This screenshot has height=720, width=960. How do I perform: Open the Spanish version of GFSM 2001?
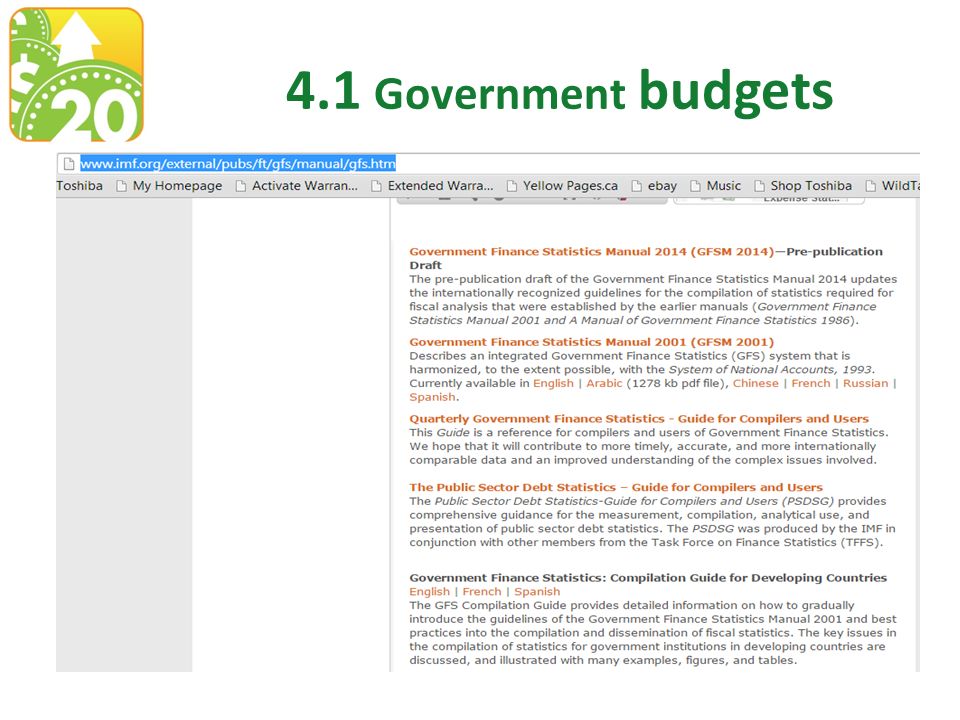(x=432, y=397)
